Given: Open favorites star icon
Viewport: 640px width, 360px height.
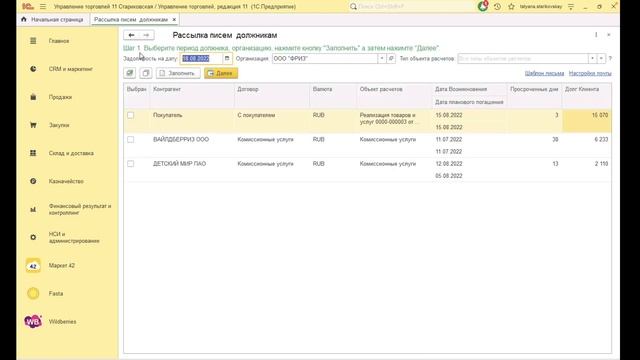Looking at the screenshot, I should coord(511,7).
